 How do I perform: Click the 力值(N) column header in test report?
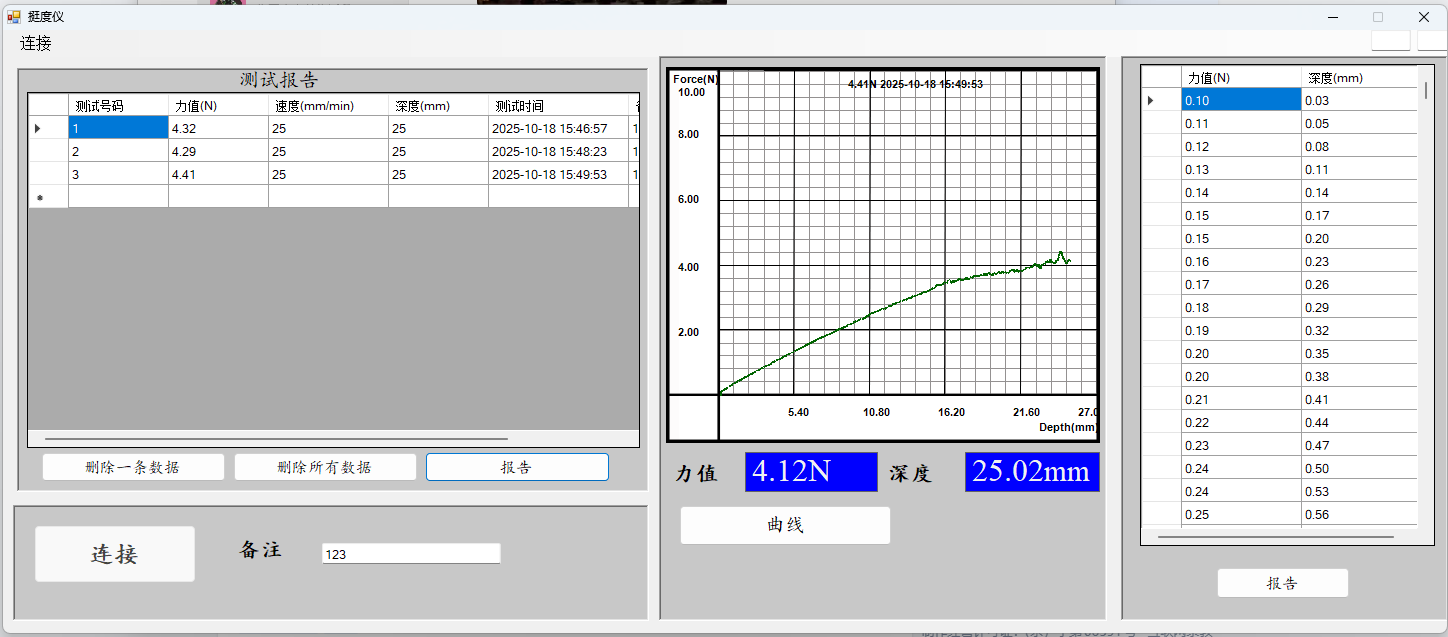(217, 105)
